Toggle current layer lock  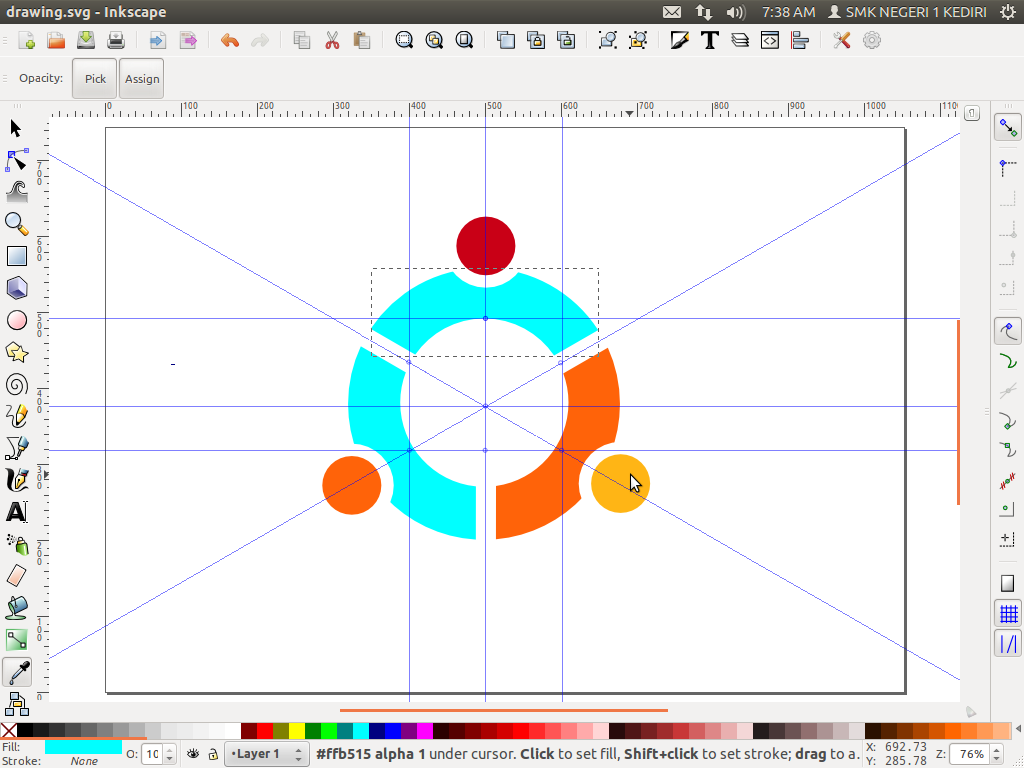213,754
